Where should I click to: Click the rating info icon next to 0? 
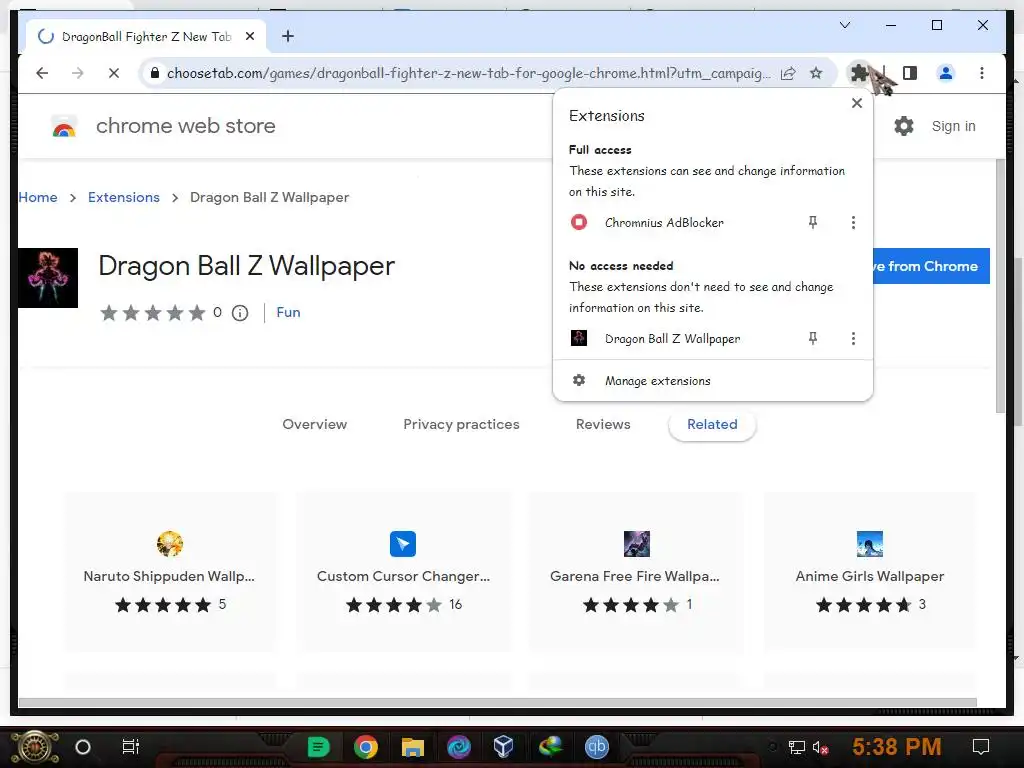tap(240, 313)
